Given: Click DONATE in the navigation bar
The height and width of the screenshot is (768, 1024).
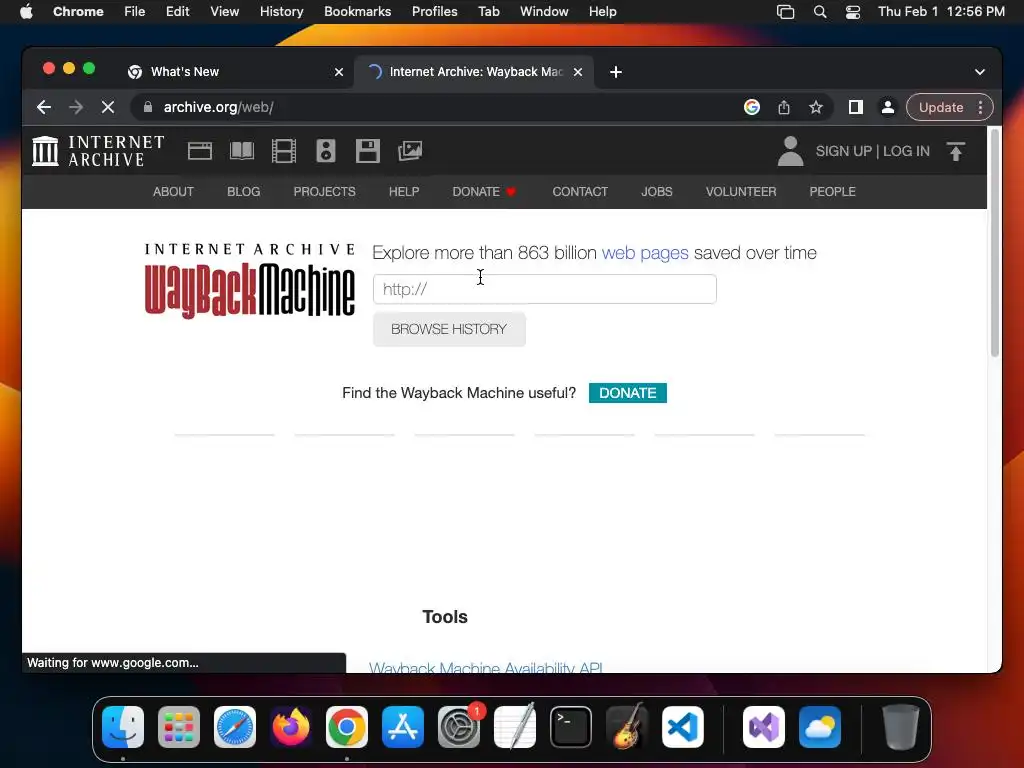Looking at the screenshot, I should [x=484, y=191].
